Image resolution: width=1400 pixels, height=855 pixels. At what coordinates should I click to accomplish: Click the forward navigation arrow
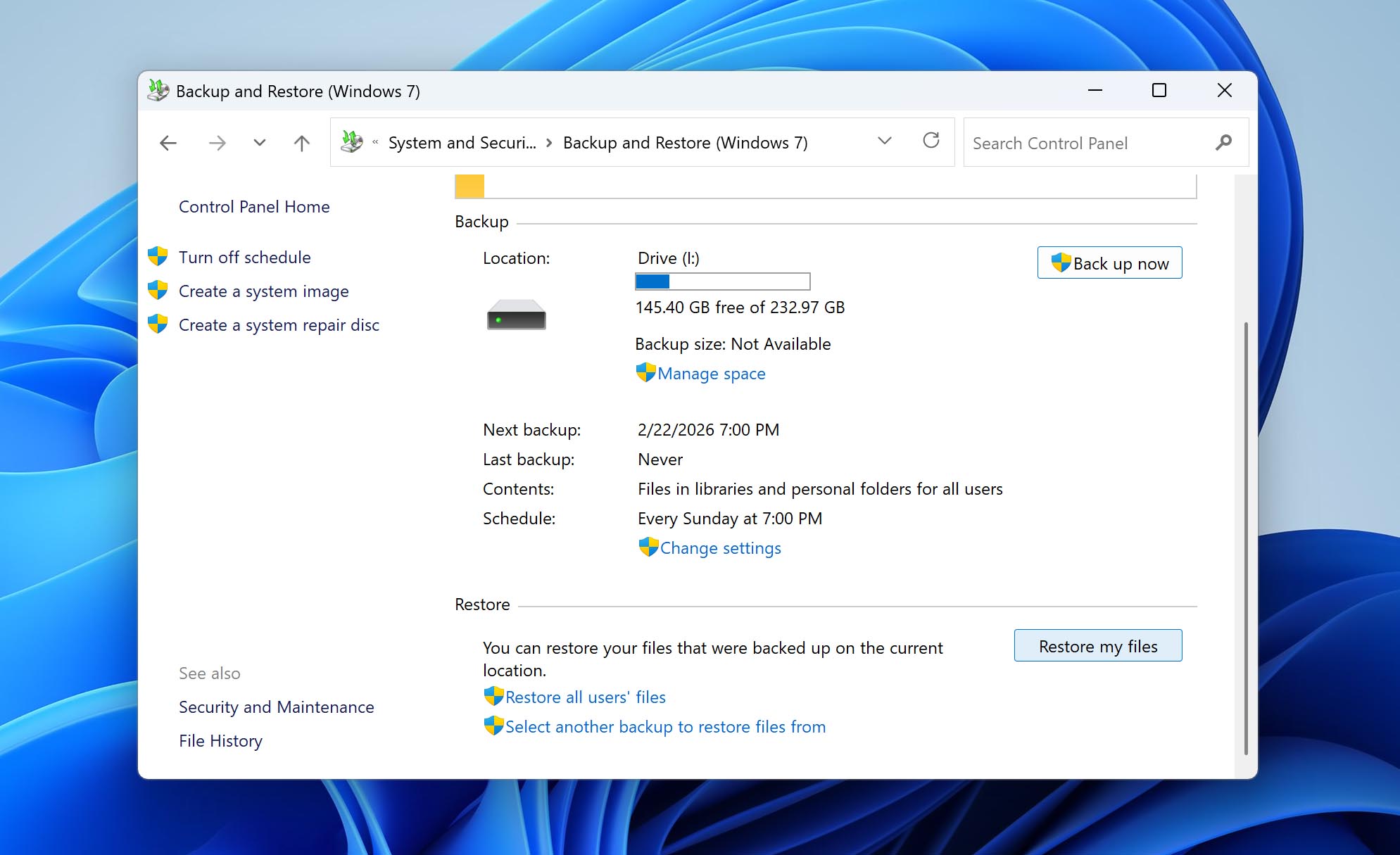[x=218, y=143]
